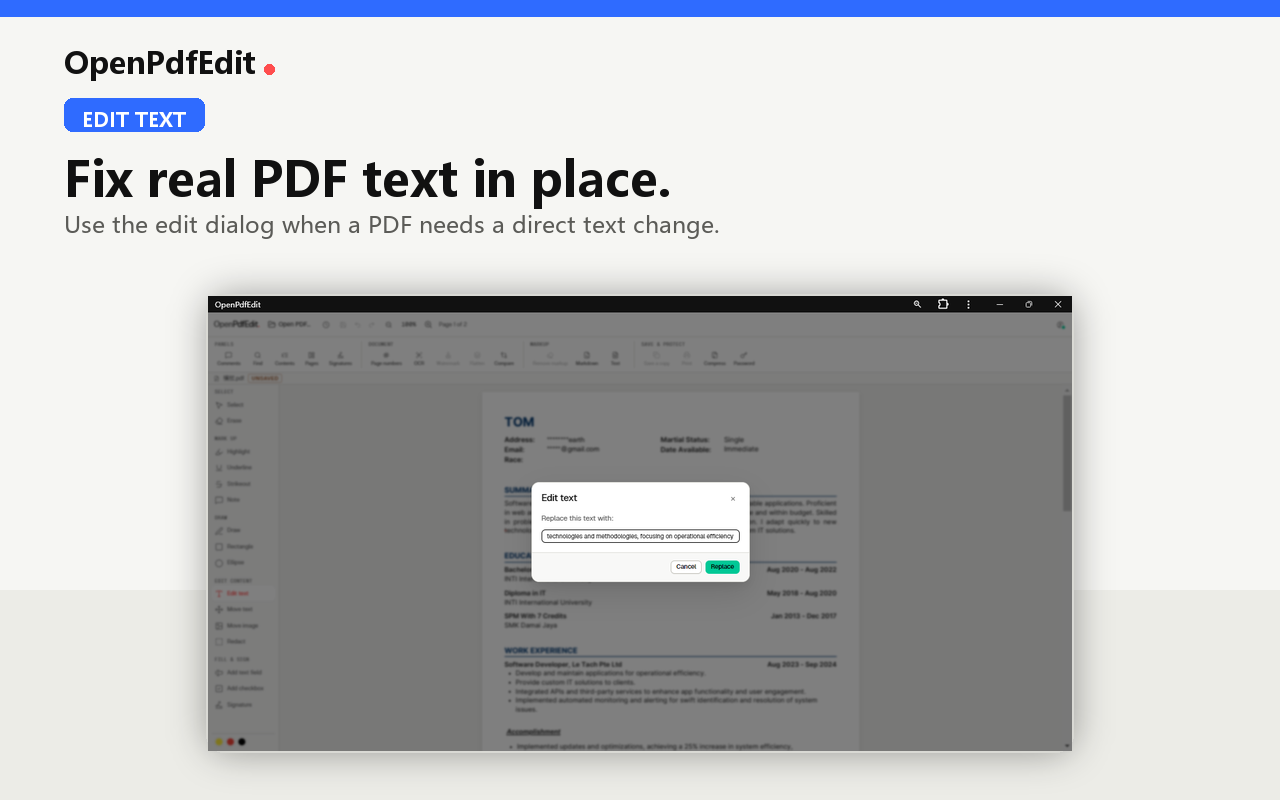Open the Comments panel
The width and height of the screenshot is (1280, 800).
point(228,358)
